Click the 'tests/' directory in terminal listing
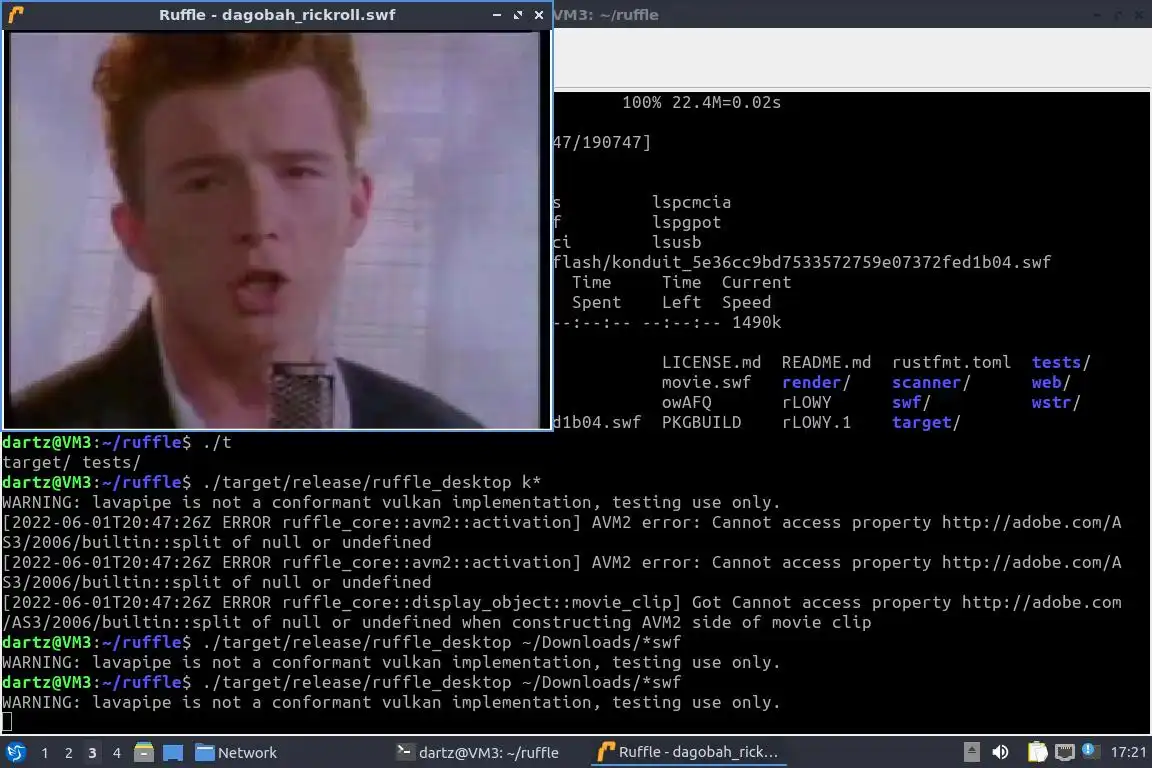Image resolution: width=1152 pixels, height=768 pixels. [1061, 362]
